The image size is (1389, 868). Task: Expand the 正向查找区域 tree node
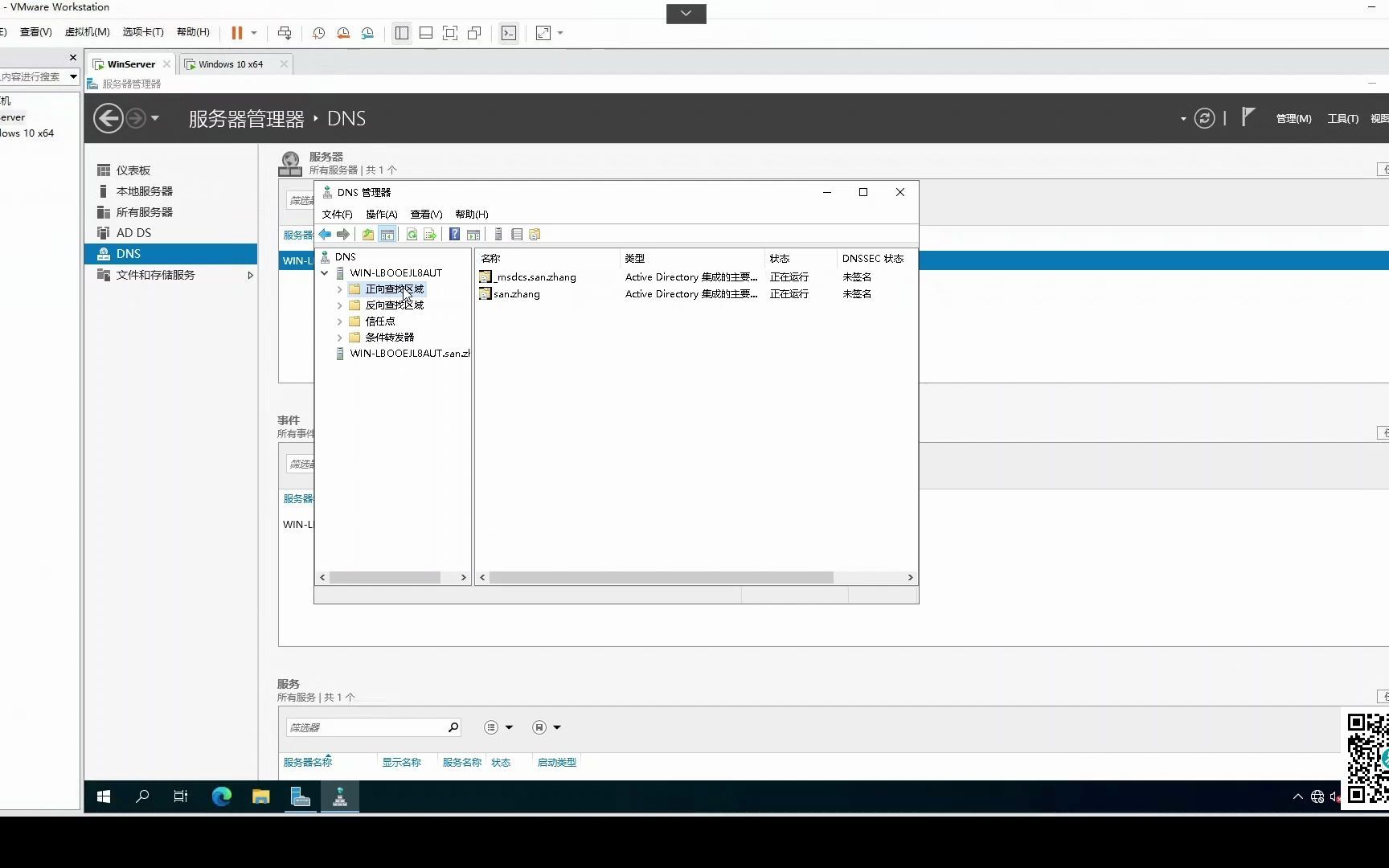[339, 289]
